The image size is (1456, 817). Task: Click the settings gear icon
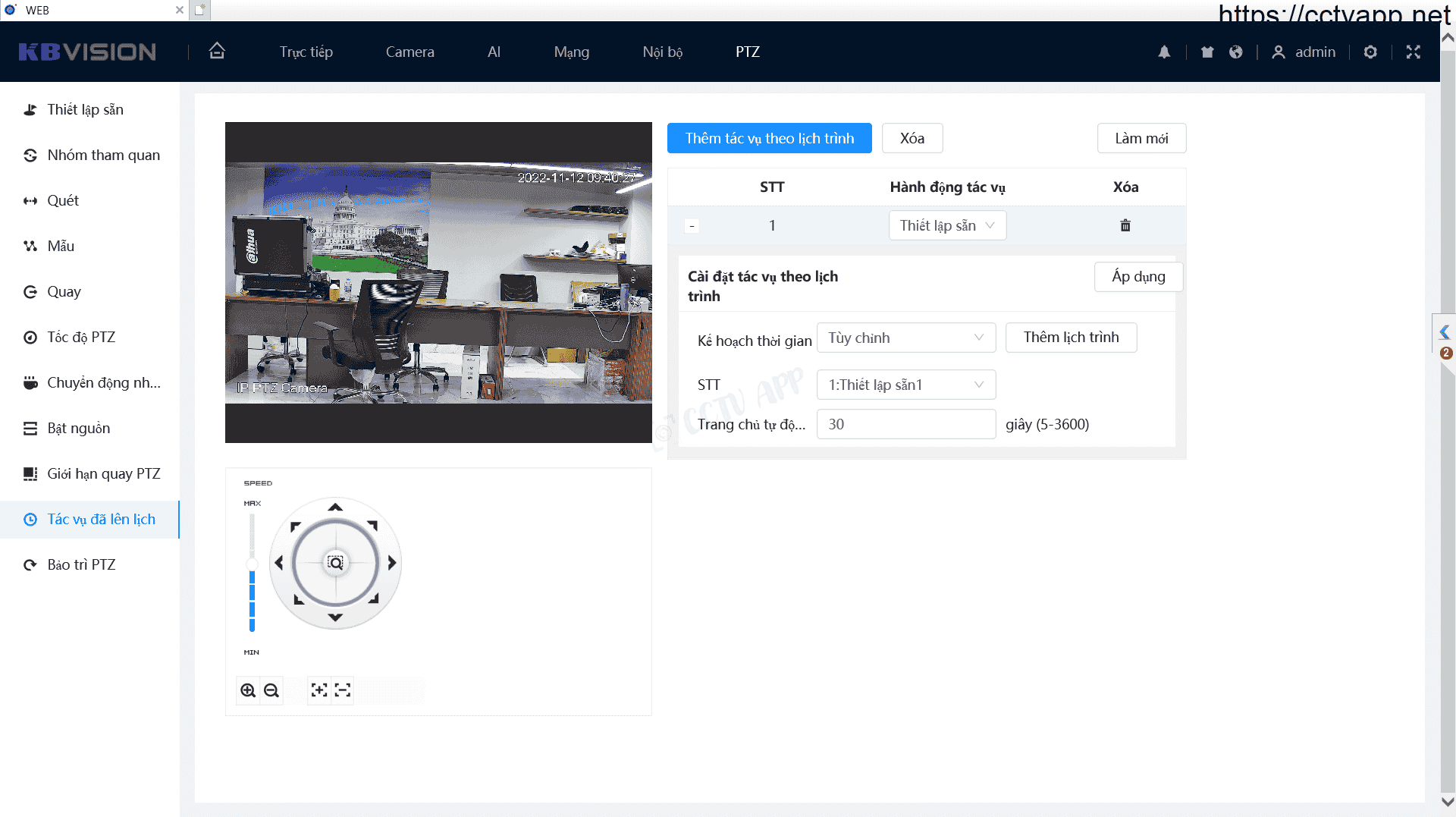pos(1370,52)
